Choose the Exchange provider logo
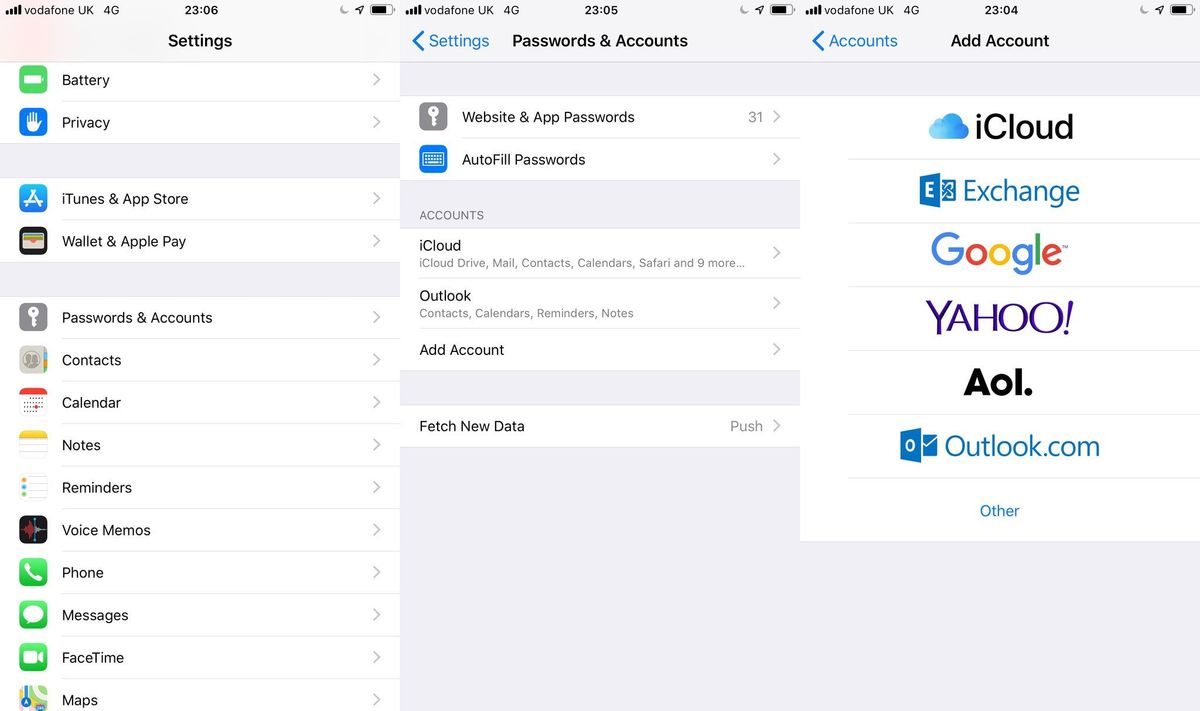Screen dimensions: 1200x711 1000,191
